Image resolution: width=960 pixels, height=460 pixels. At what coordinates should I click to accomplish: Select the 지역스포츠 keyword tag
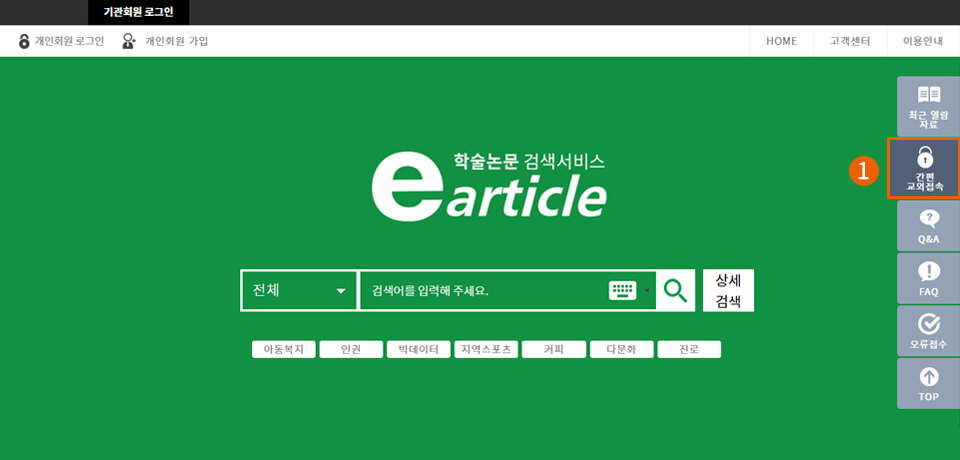coord(486,350)
